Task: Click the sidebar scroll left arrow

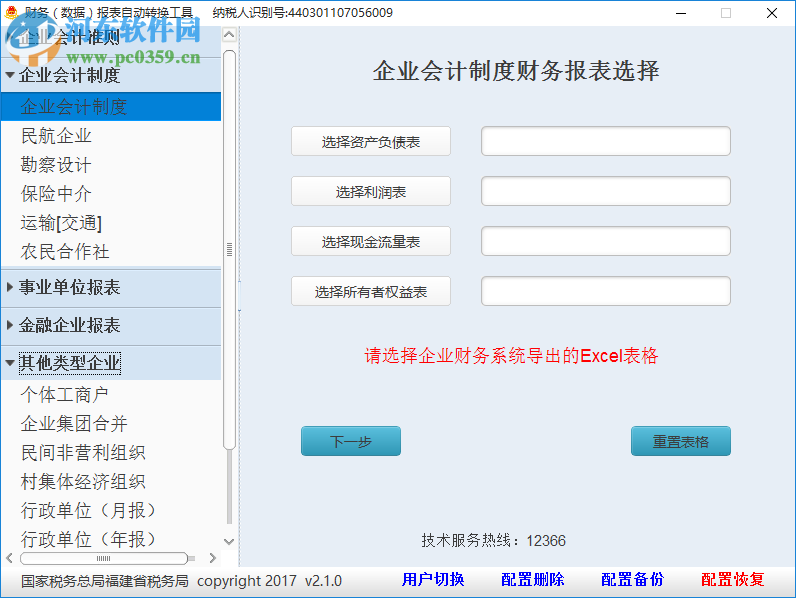Action: 9,558
